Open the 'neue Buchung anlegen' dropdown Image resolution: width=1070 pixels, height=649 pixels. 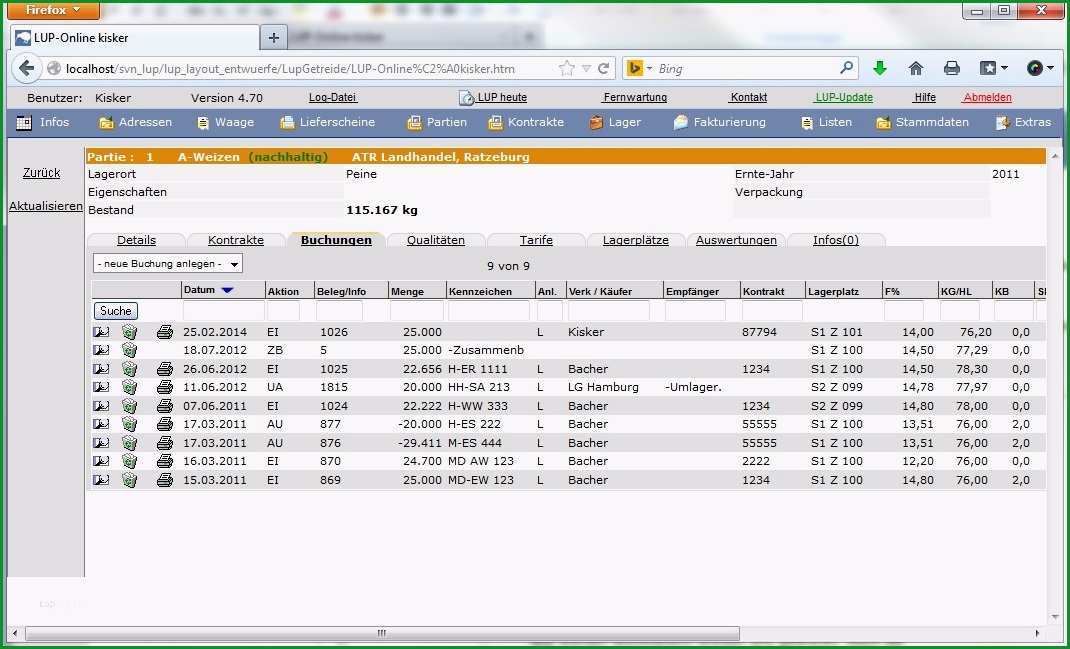click(x=168, y=263)
